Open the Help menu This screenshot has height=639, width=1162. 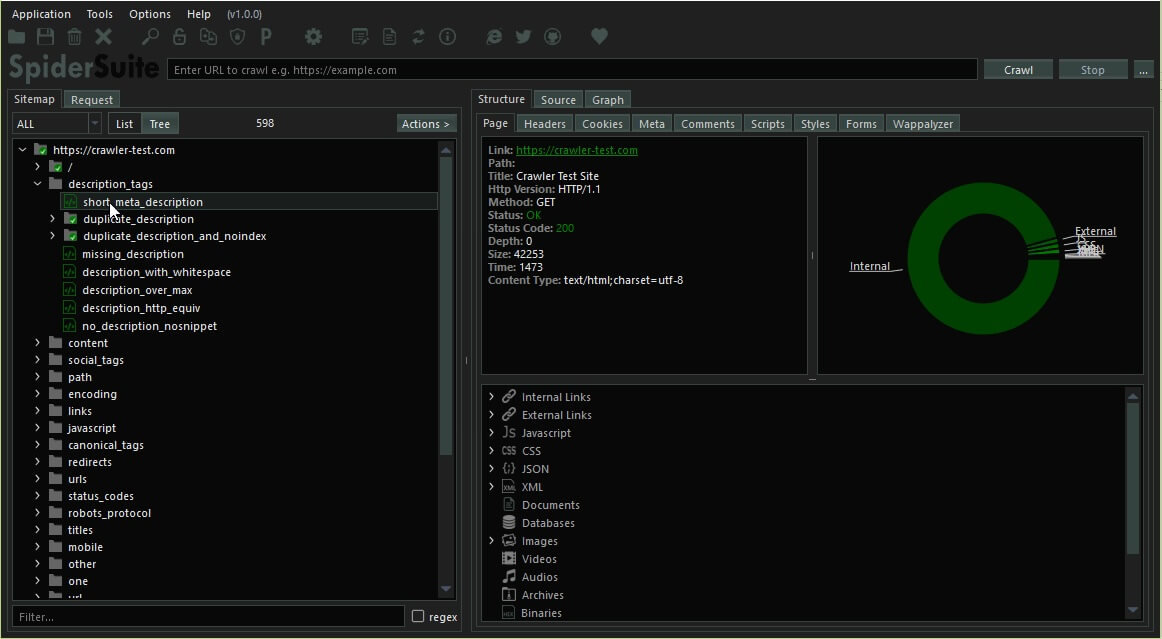pyautogui.click(x=199, y=14)
